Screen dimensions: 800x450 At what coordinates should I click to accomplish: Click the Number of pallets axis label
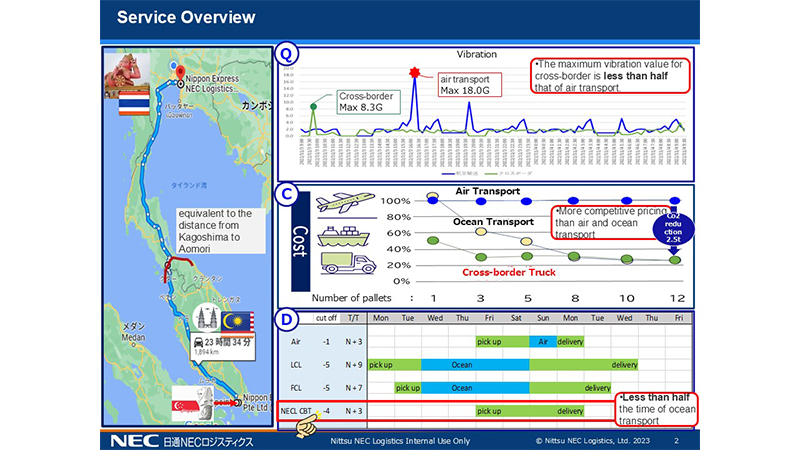pos(352,298)
